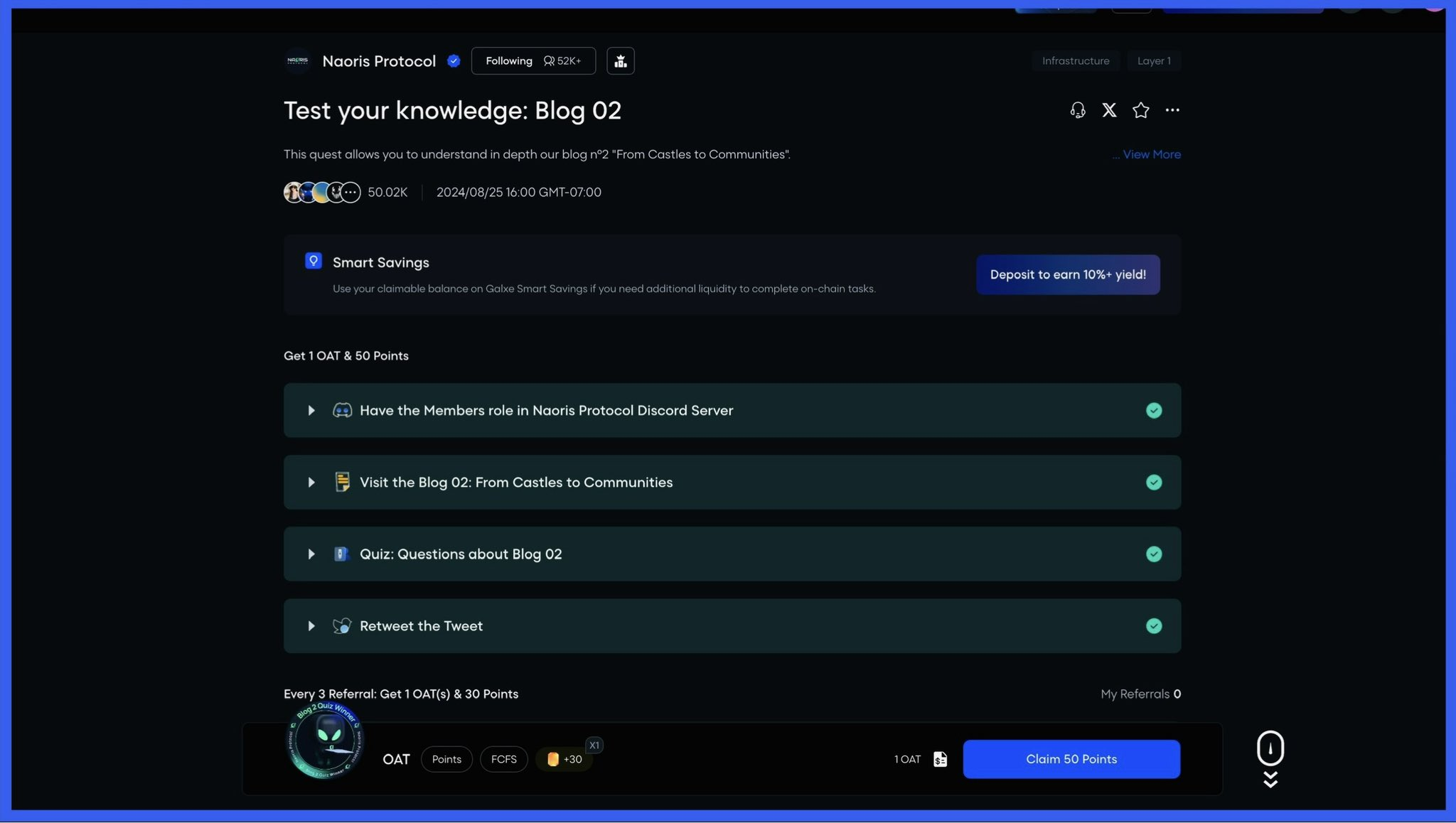Click the green check on Quiz task

[1154, 554]
